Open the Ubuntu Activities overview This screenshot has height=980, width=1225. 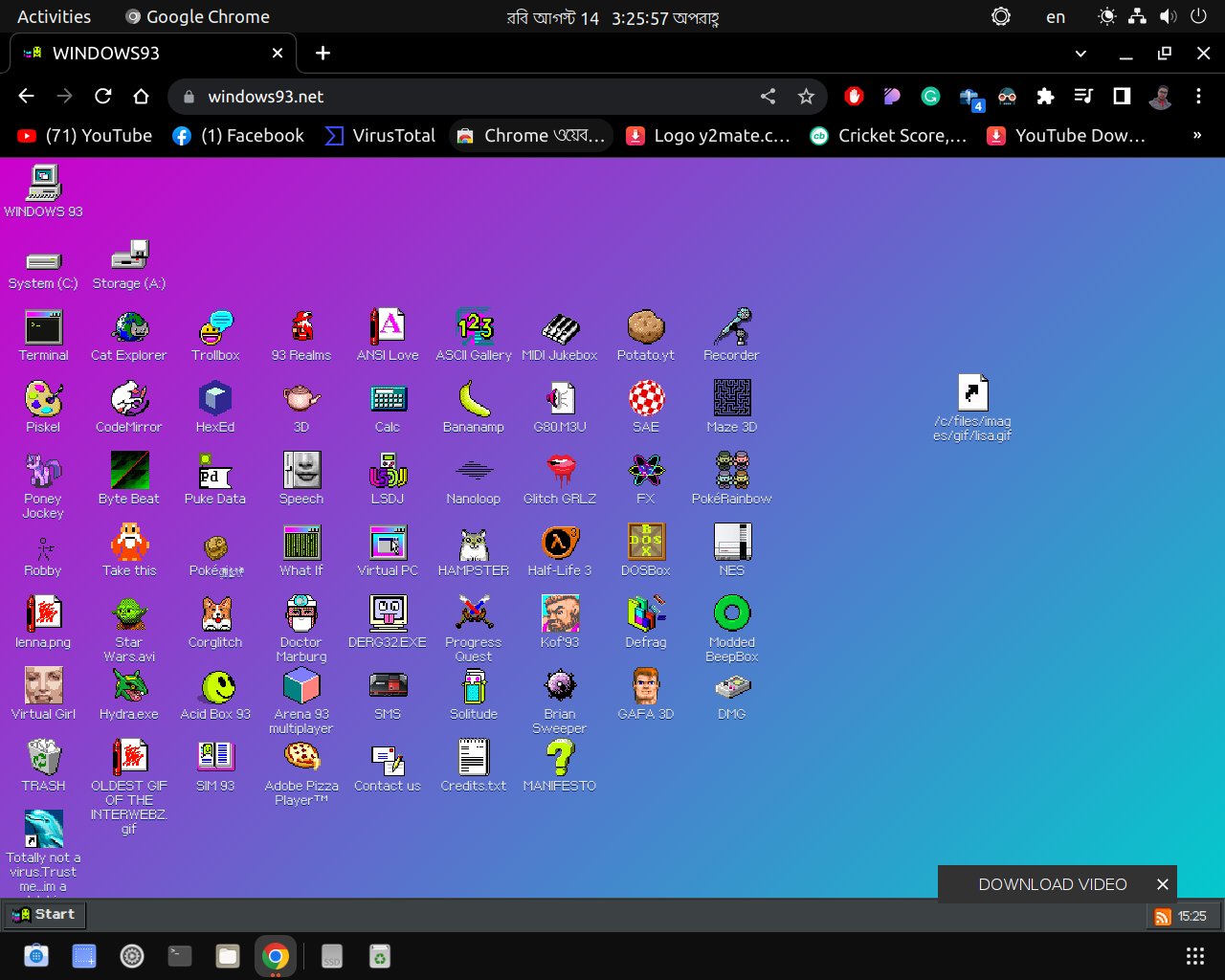[x=54, y=17]
